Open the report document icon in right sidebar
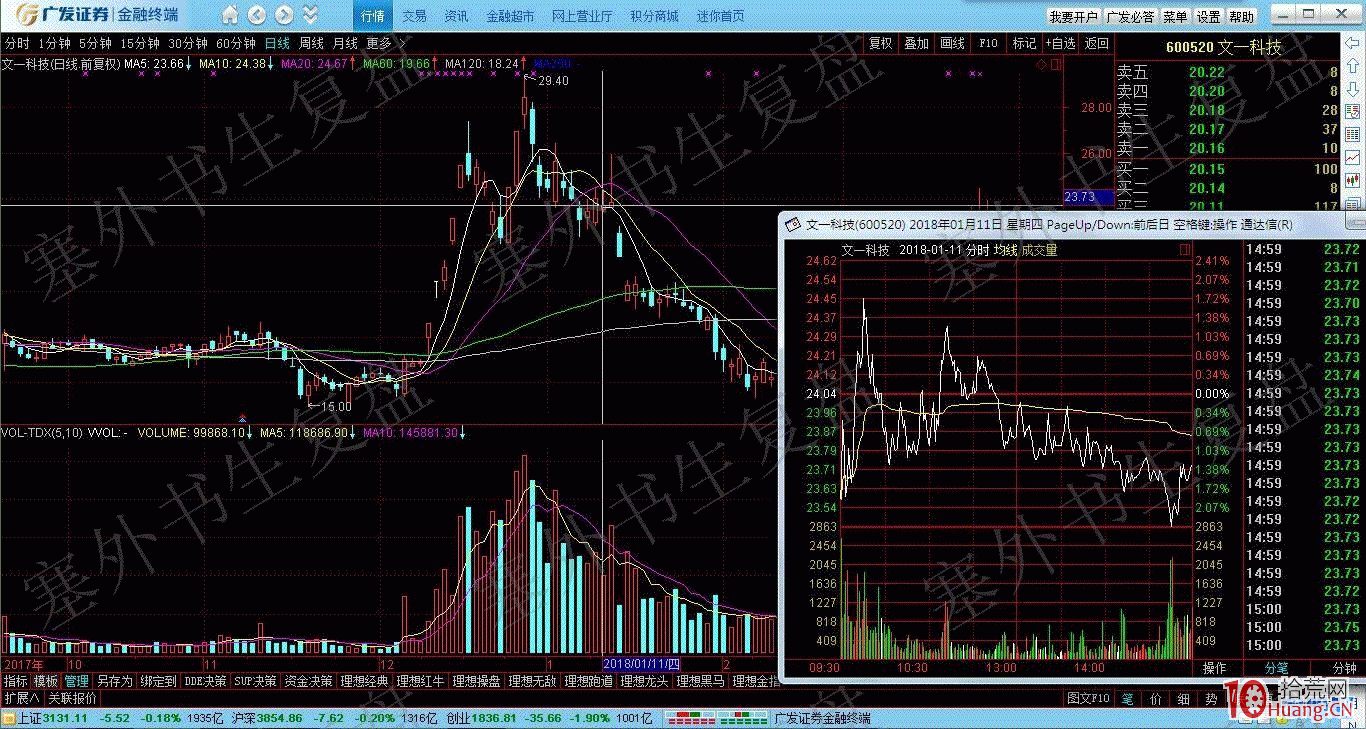Viewport: 1366px width, 729px height. tap(1353, 114)
